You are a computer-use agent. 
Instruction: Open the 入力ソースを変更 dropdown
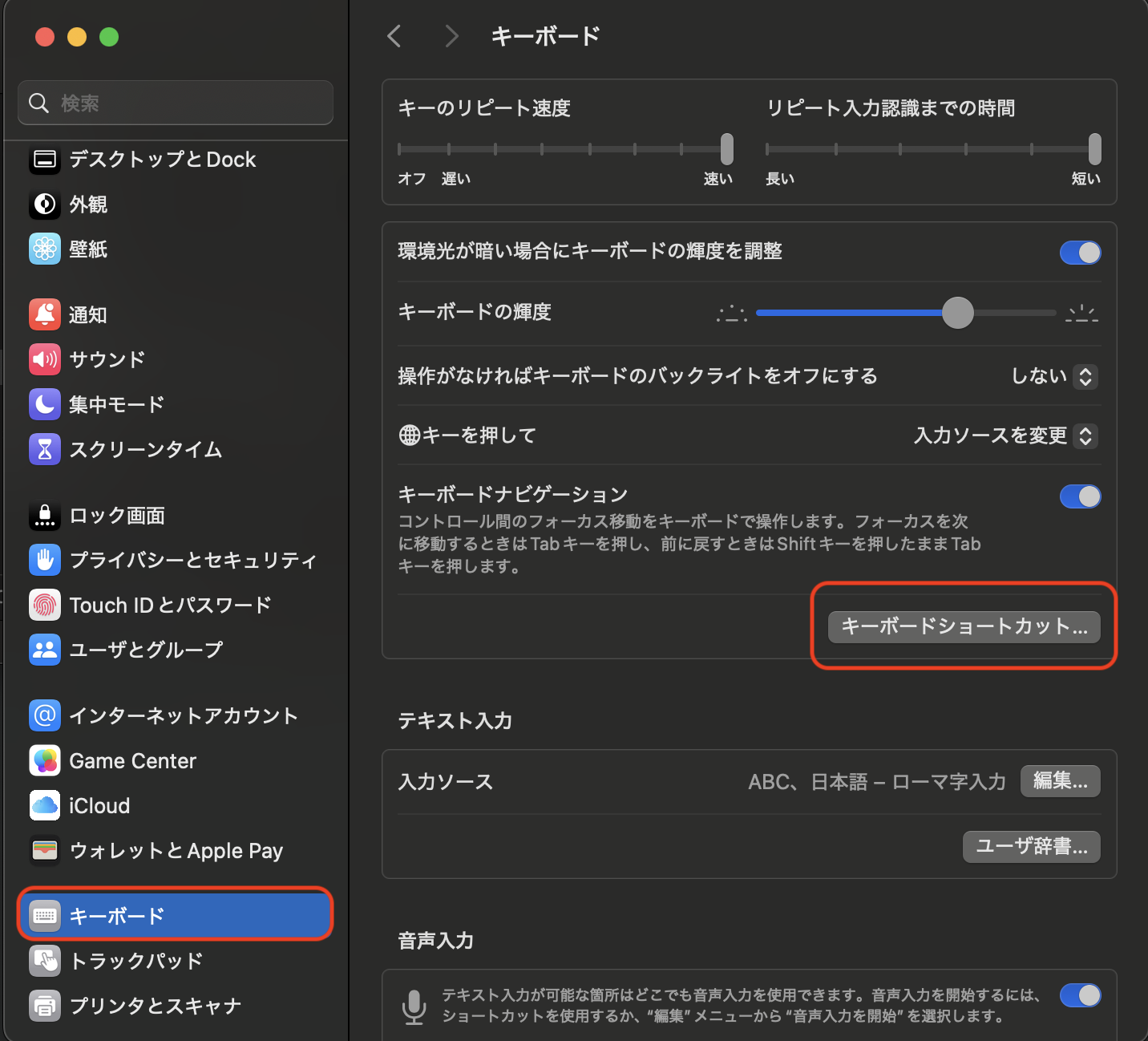pos(1004,435)
